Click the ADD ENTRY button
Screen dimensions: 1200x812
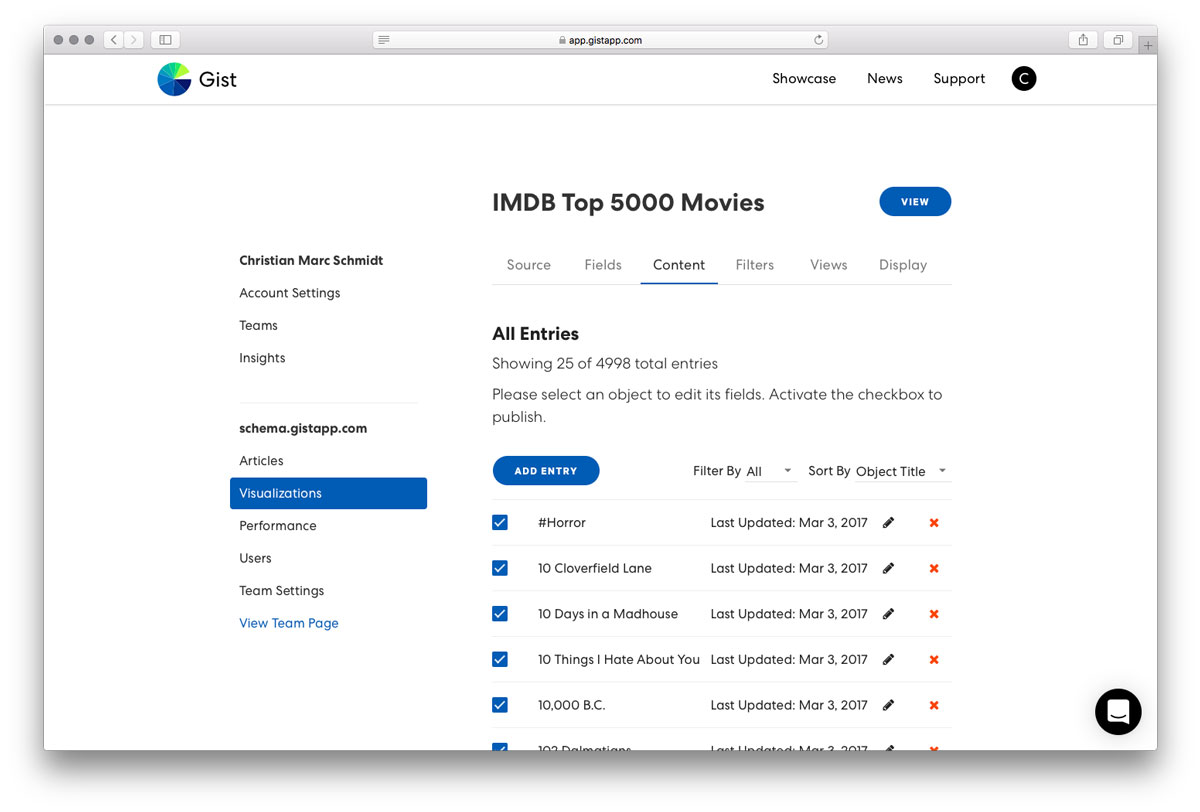point(546,471)
